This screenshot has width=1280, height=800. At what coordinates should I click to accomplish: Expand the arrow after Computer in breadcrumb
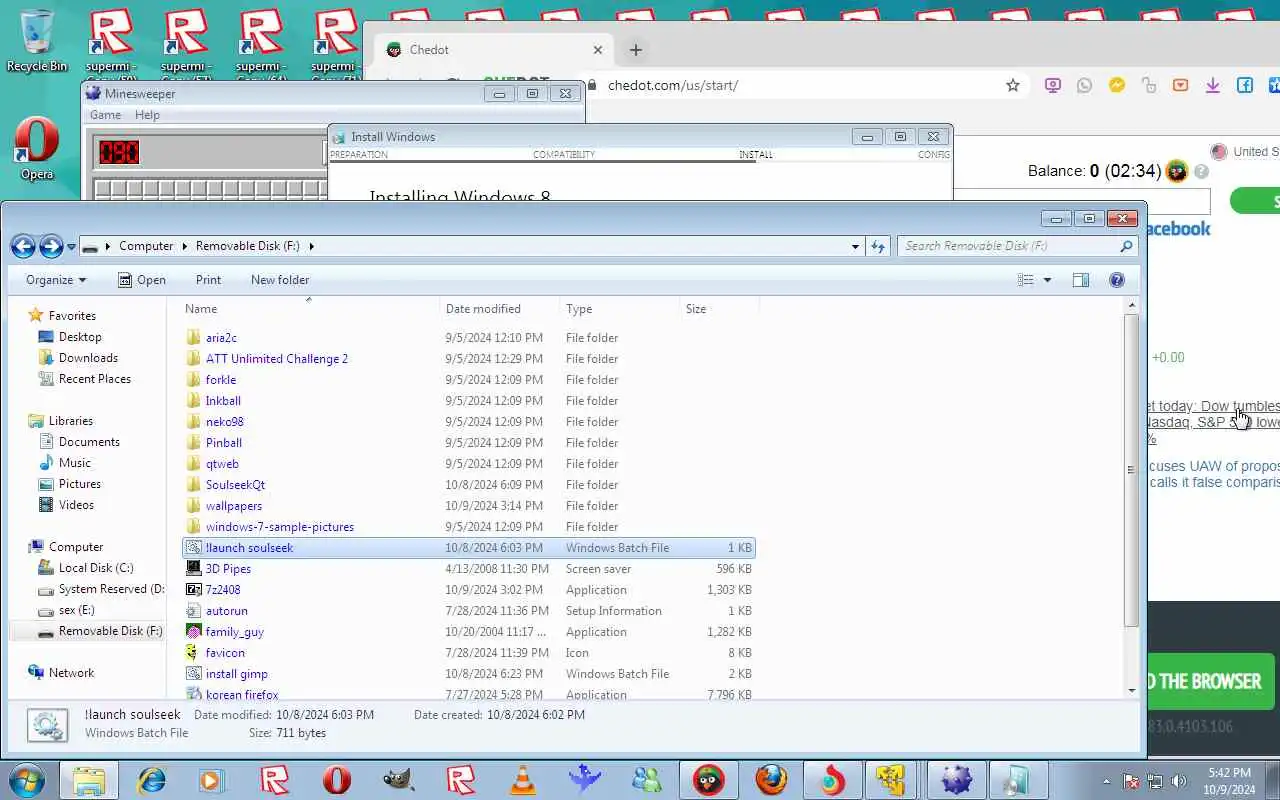tap(184, 246)
